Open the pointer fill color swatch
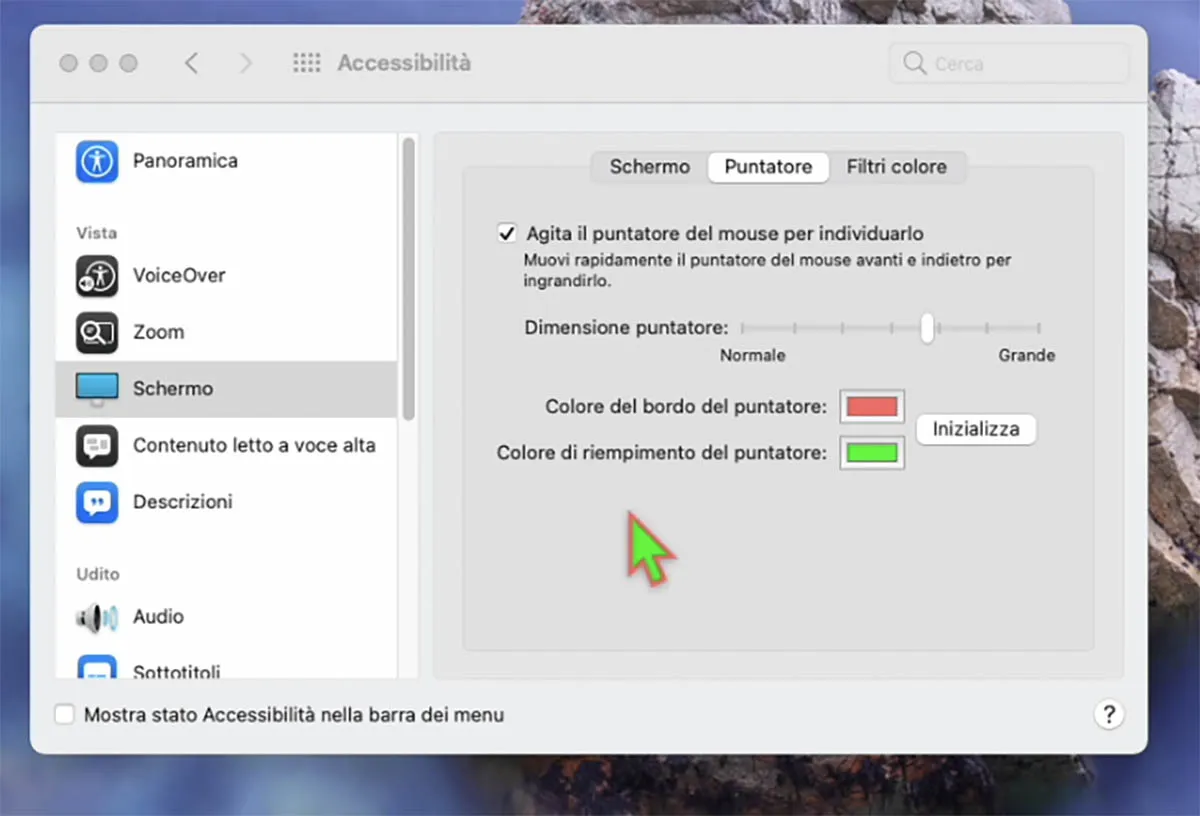Screen dimensions: 1200x816 pos(871,453)
